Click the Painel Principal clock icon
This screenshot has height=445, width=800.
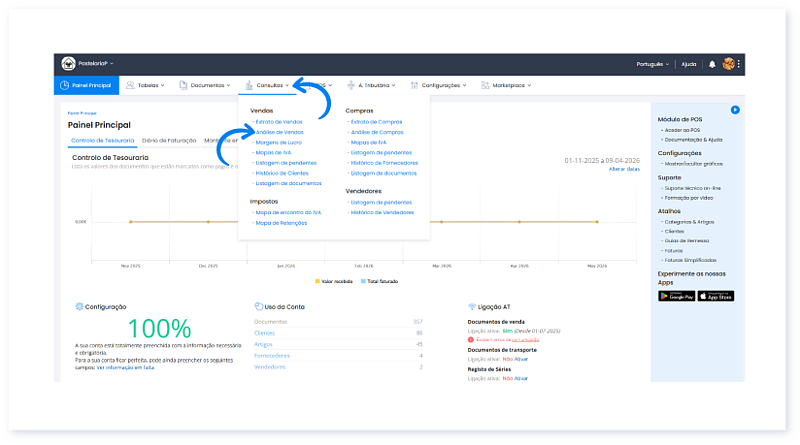click(65, 86)
